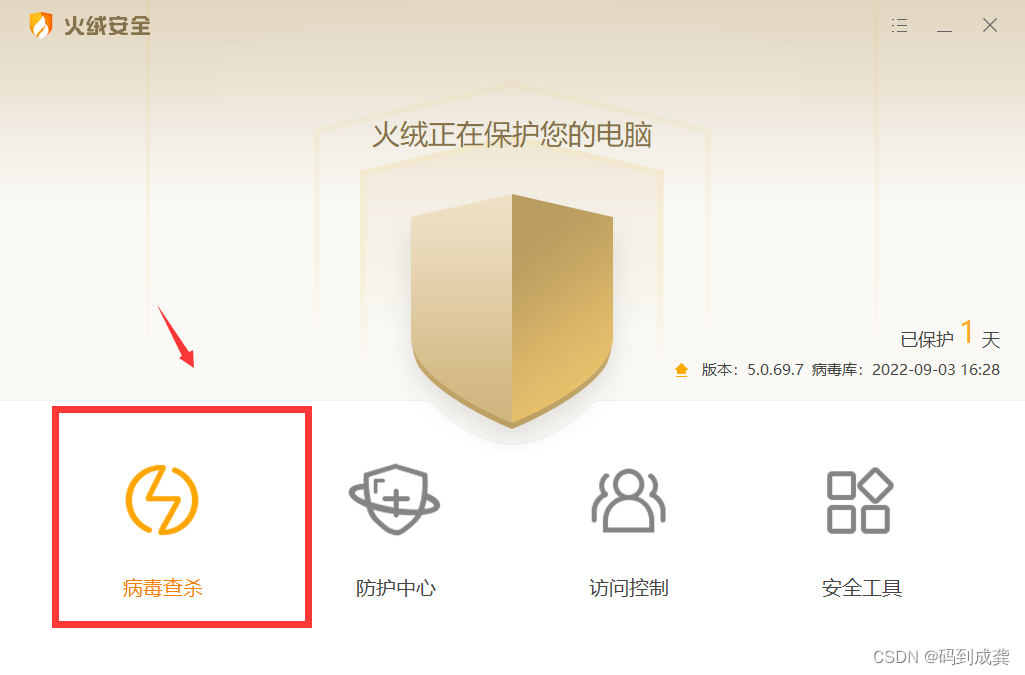
Task: Click the Huorong flame shield logo
Action: [x=41, y=25]
